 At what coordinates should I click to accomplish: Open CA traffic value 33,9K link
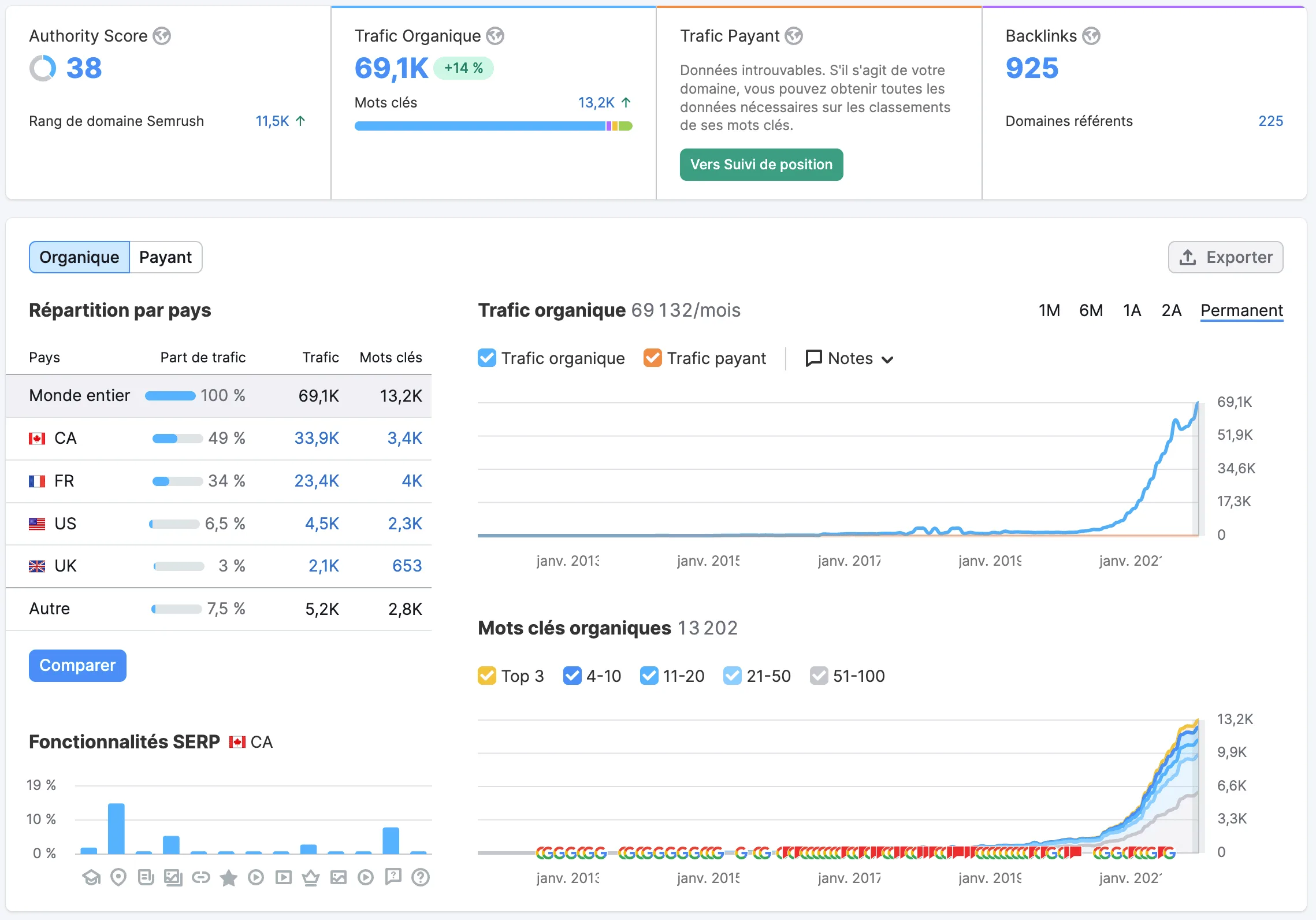(x=317, y=438)
